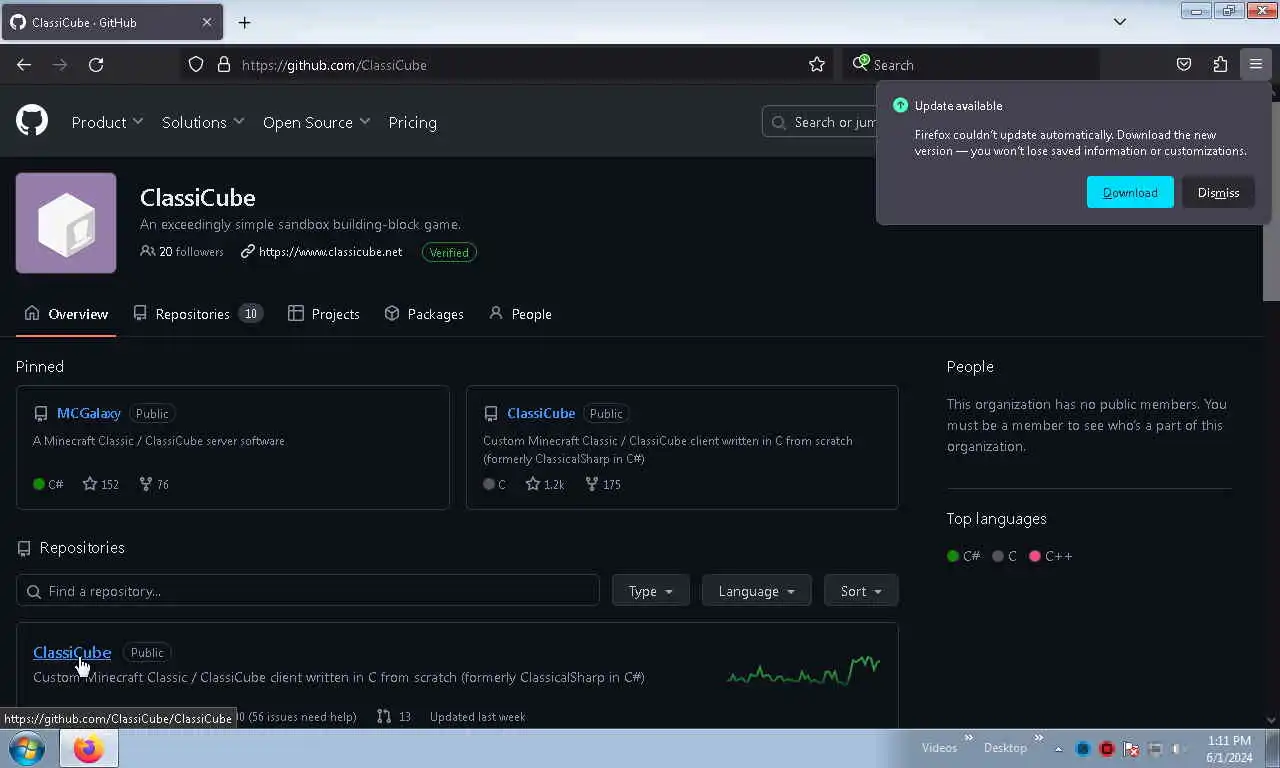The width and height of the screenshot is (1280, 768).
Task: Select the Overview tab
Action: coord(66,314)
